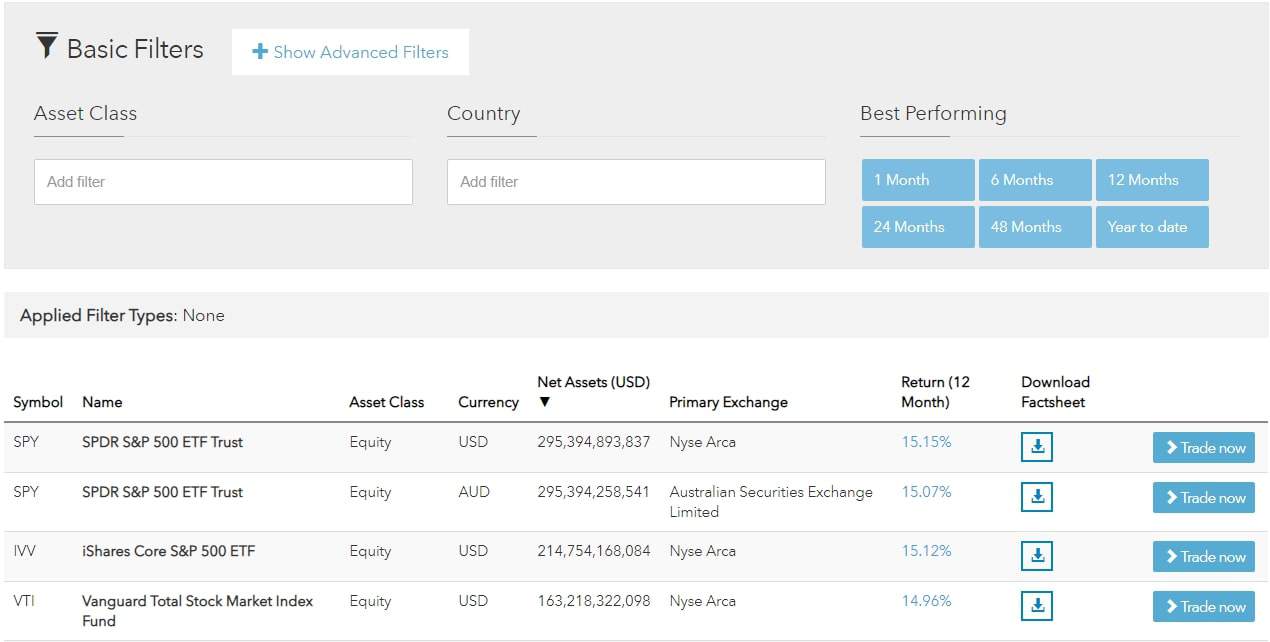This screenshot has height=642, width=1270.
Task: Sort by Asset Class column header
Action: pyautogui.click(x=387, y=402)
